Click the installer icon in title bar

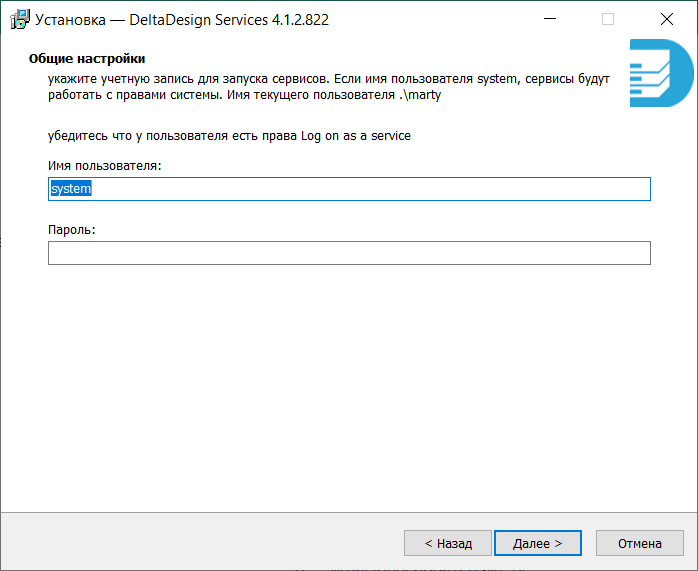click(x=19, y=19)
